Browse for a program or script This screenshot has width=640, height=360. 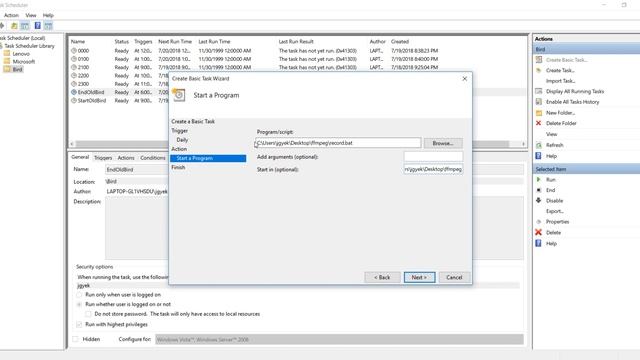point(443,143)
